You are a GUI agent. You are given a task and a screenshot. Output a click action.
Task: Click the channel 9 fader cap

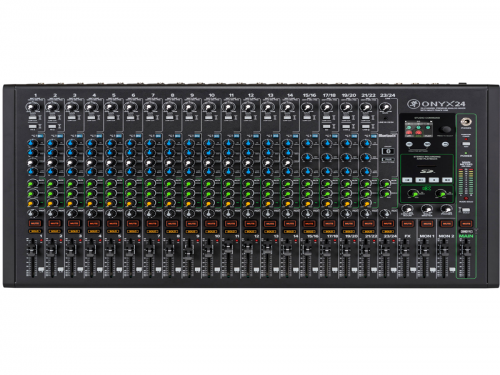pyautogui.click(x=188, y=254)
